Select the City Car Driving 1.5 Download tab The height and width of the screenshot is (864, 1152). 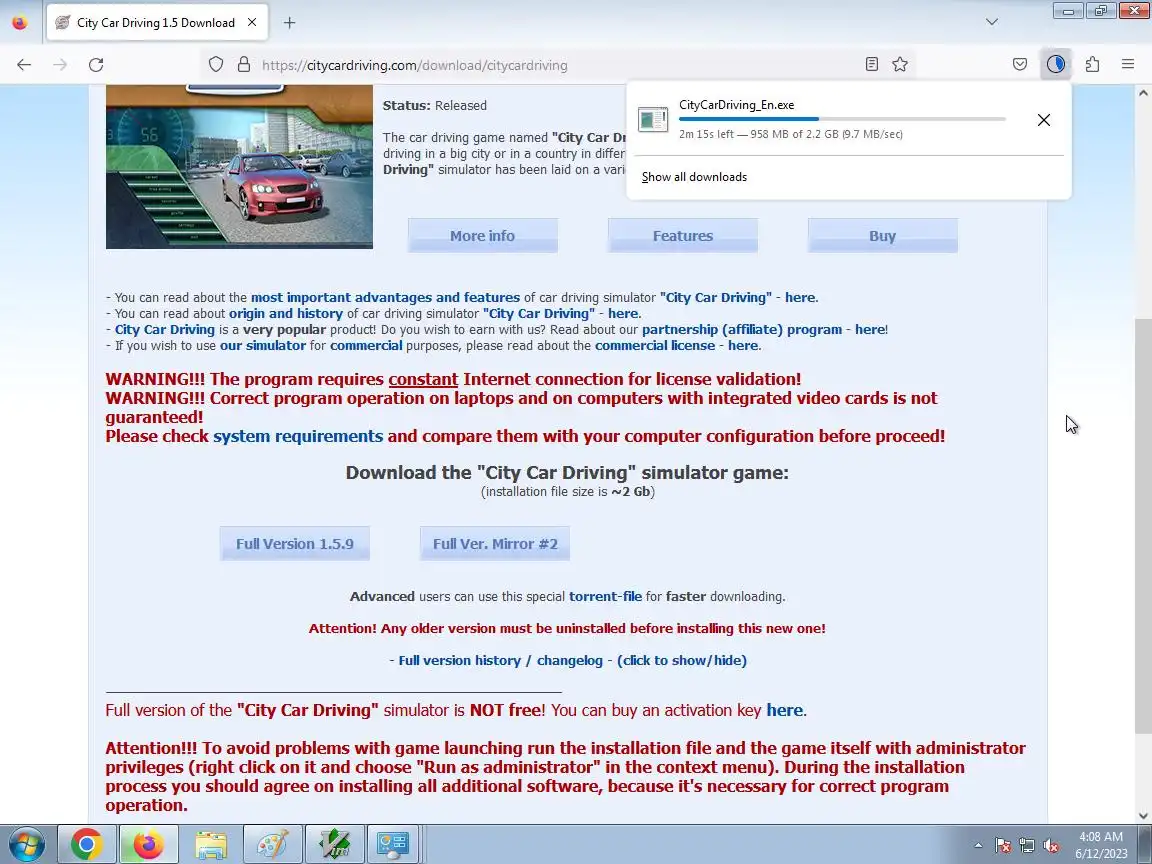[156, 23]
